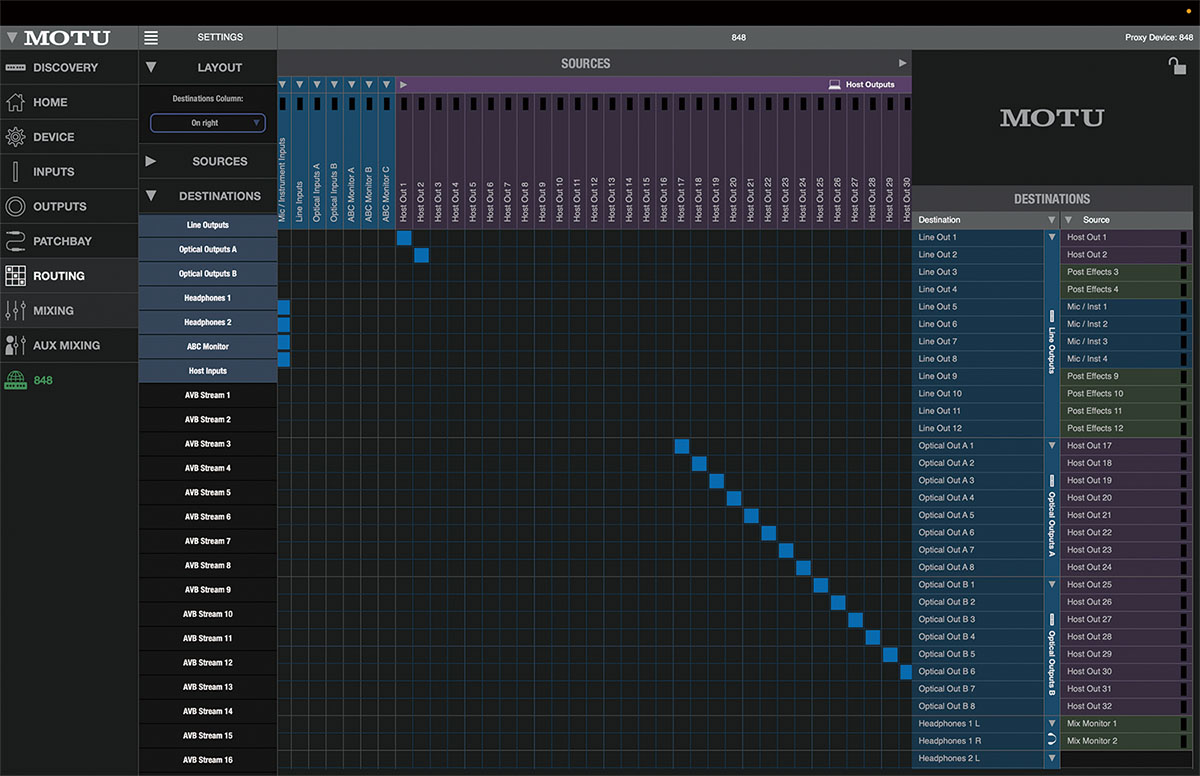Open the Destinations Column dropdown showing On right
The height and width of the screenshot is (776, 1200).
(x=208, y=123)
